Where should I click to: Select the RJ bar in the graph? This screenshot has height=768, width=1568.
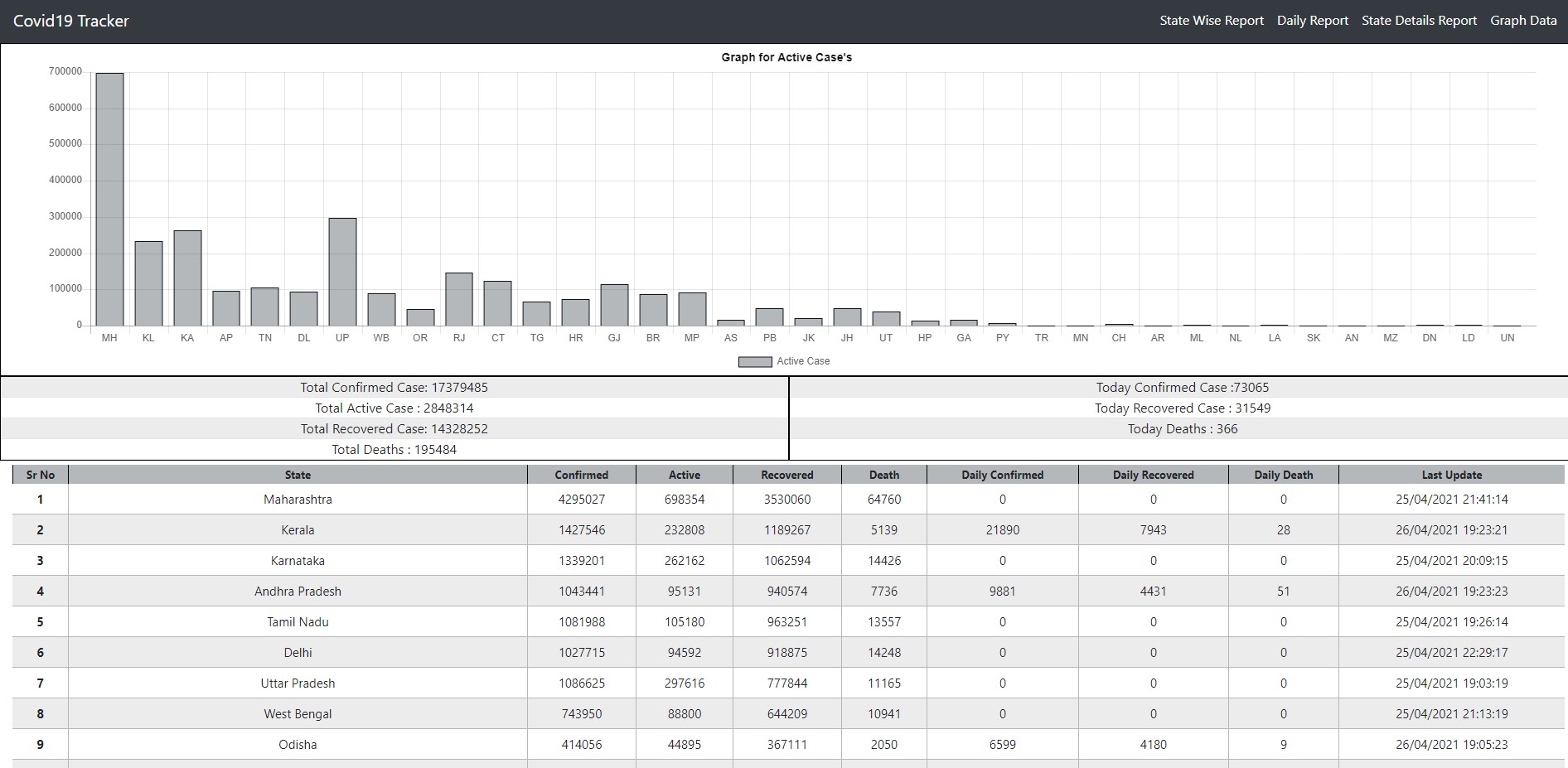click(459, 299)
